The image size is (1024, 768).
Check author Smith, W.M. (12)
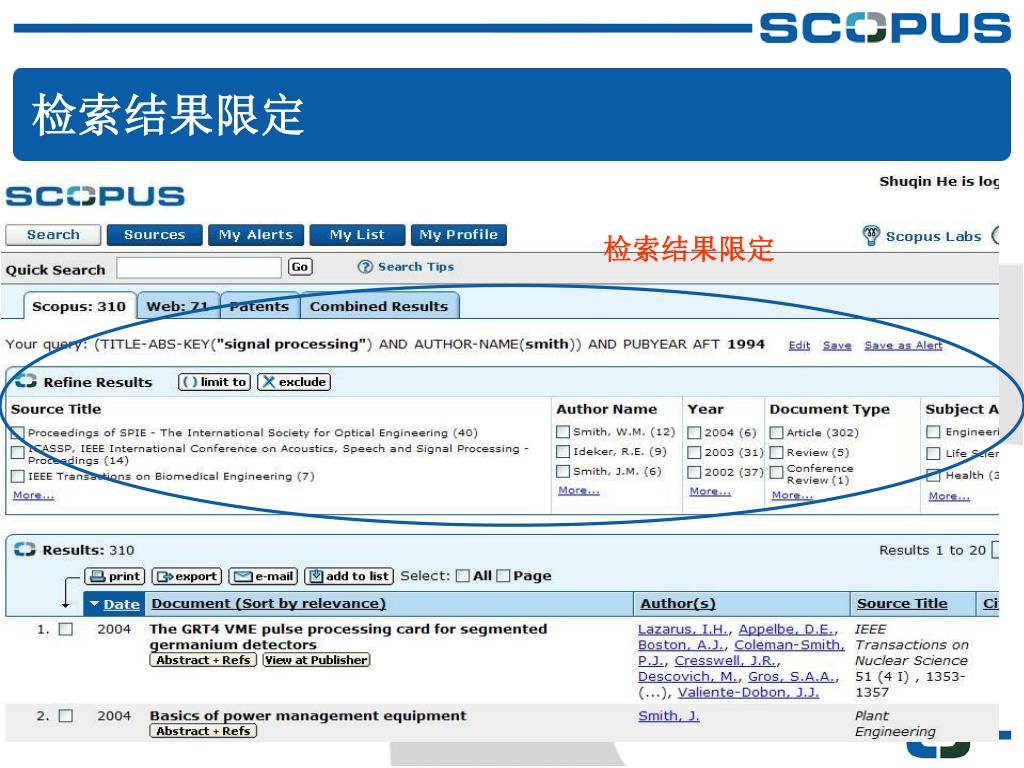[x=563, y=432]
